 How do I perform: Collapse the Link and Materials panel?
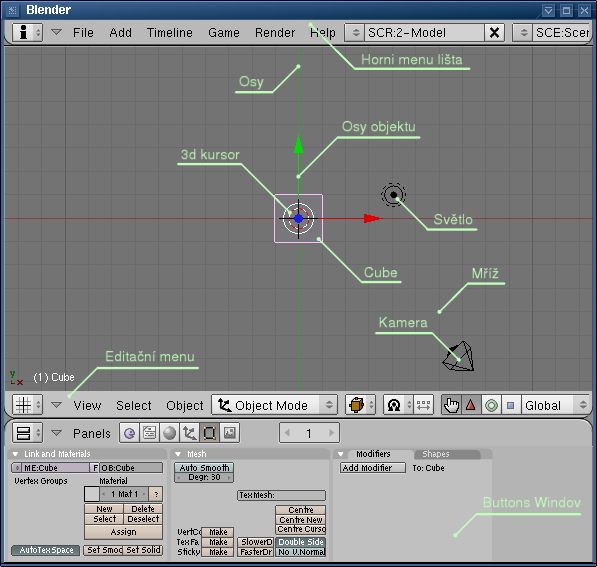point(15,454)
